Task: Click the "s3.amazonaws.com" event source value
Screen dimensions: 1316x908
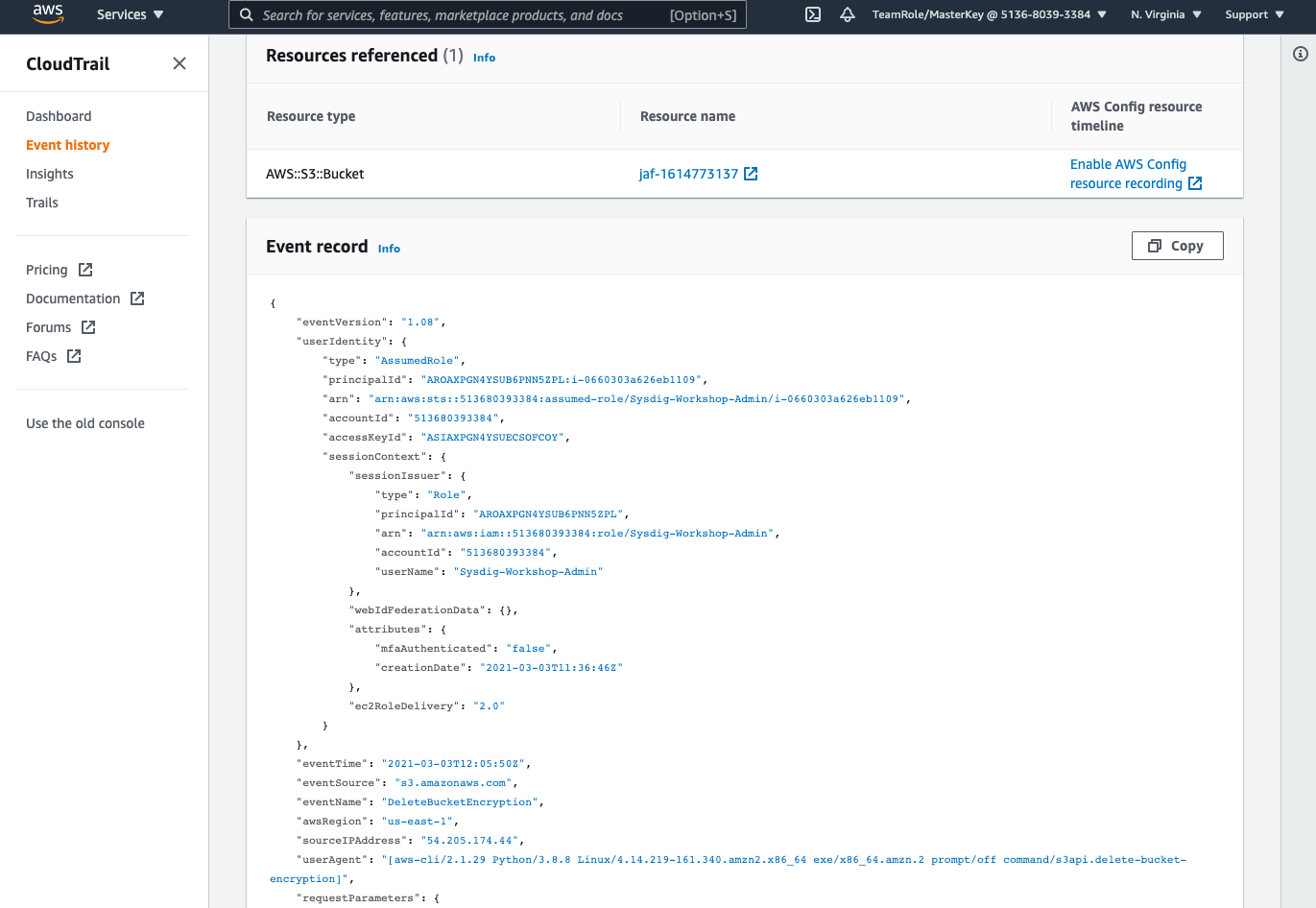Action: click(454, 783)
